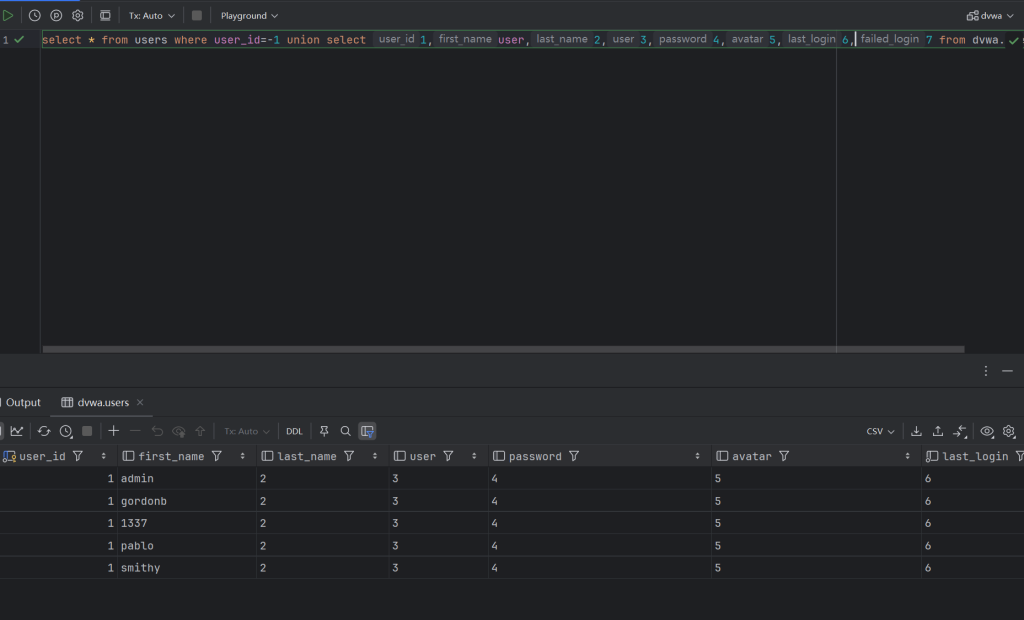Delete the row with the minus icon
The image size is (1024, 620).
coord(135,431)
